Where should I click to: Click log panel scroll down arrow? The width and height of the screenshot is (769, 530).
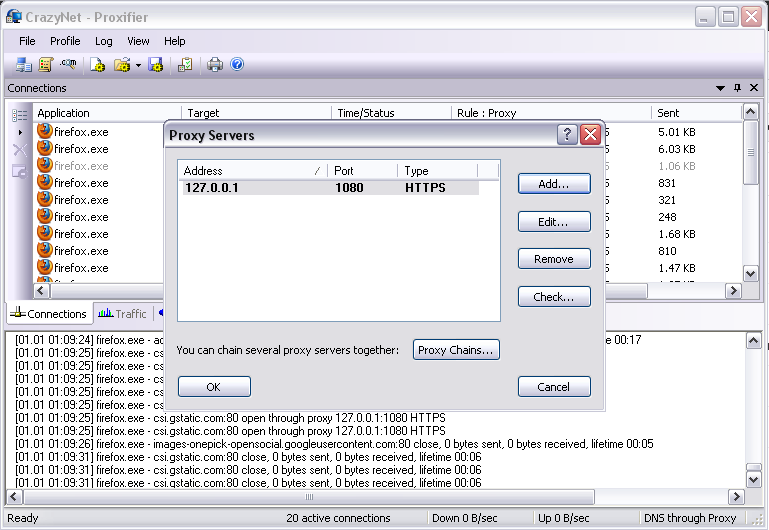[754, 479]
